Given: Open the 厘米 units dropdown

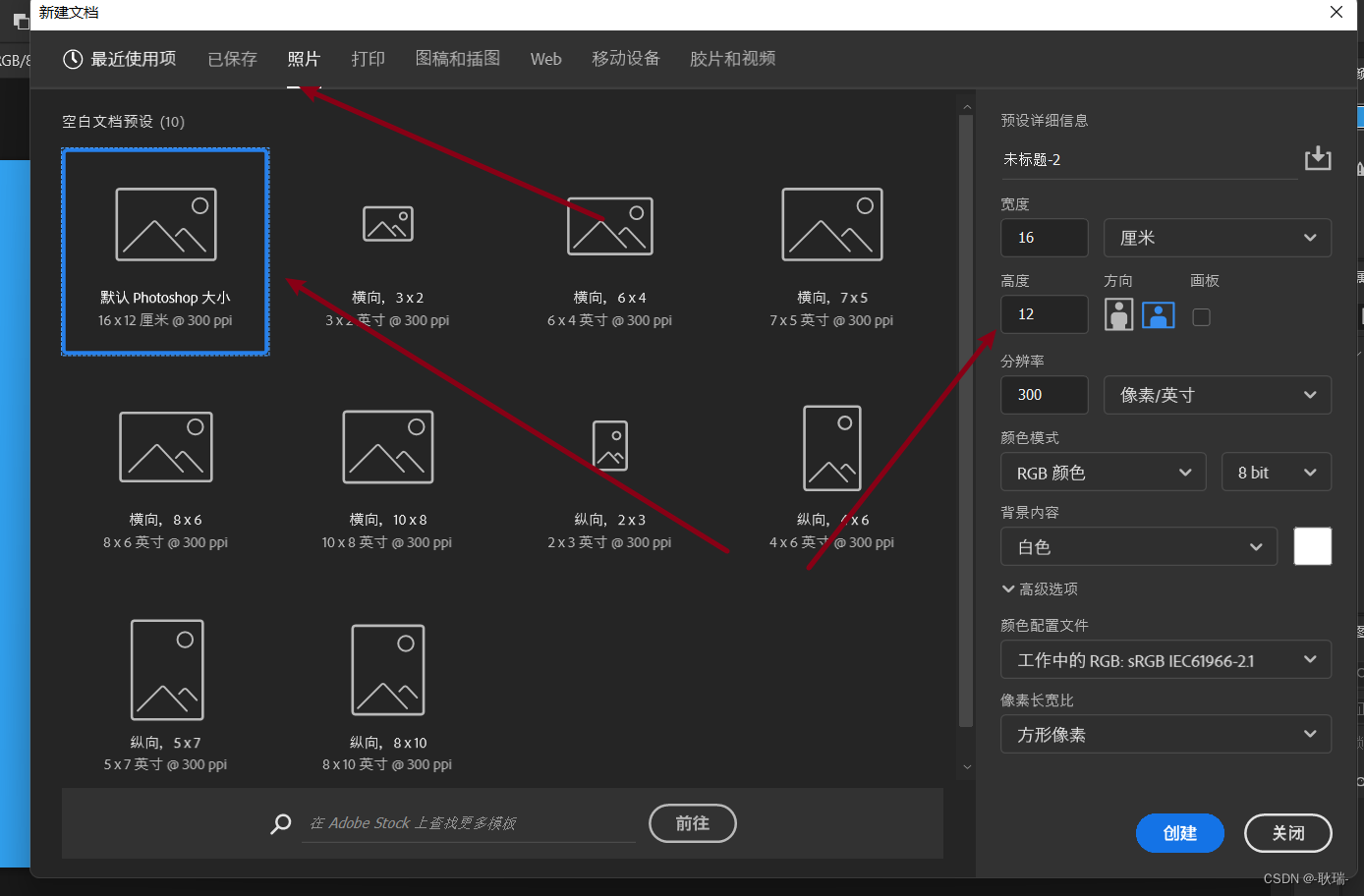Looking at the screenshot, I should pyautogui.click(x=1217, y=238).
